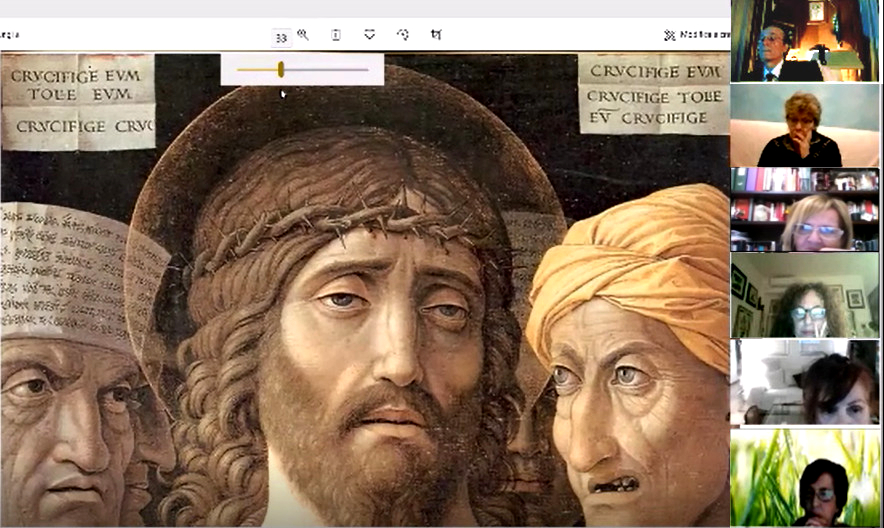
Task: Click the rotate image icon in toolbar
Action: point(403,35)
